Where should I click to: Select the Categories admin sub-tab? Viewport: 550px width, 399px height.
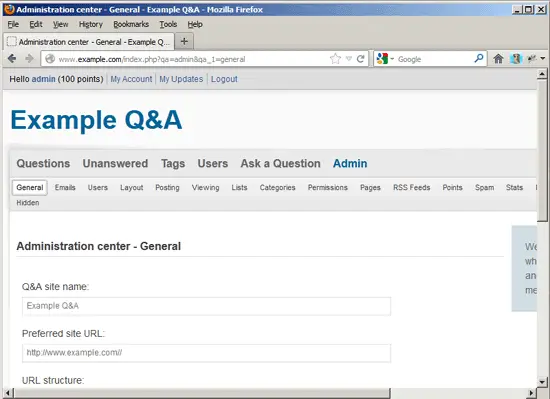277,188
